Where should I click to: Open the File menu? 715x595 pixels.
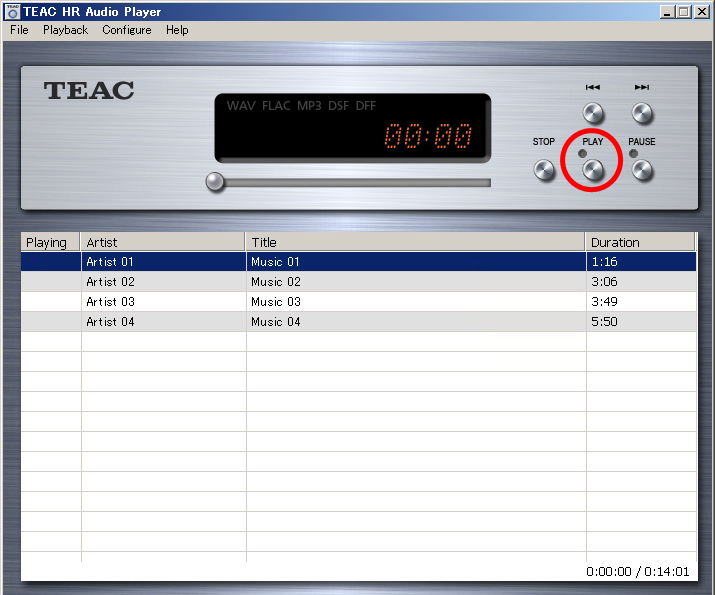[19, 30]
